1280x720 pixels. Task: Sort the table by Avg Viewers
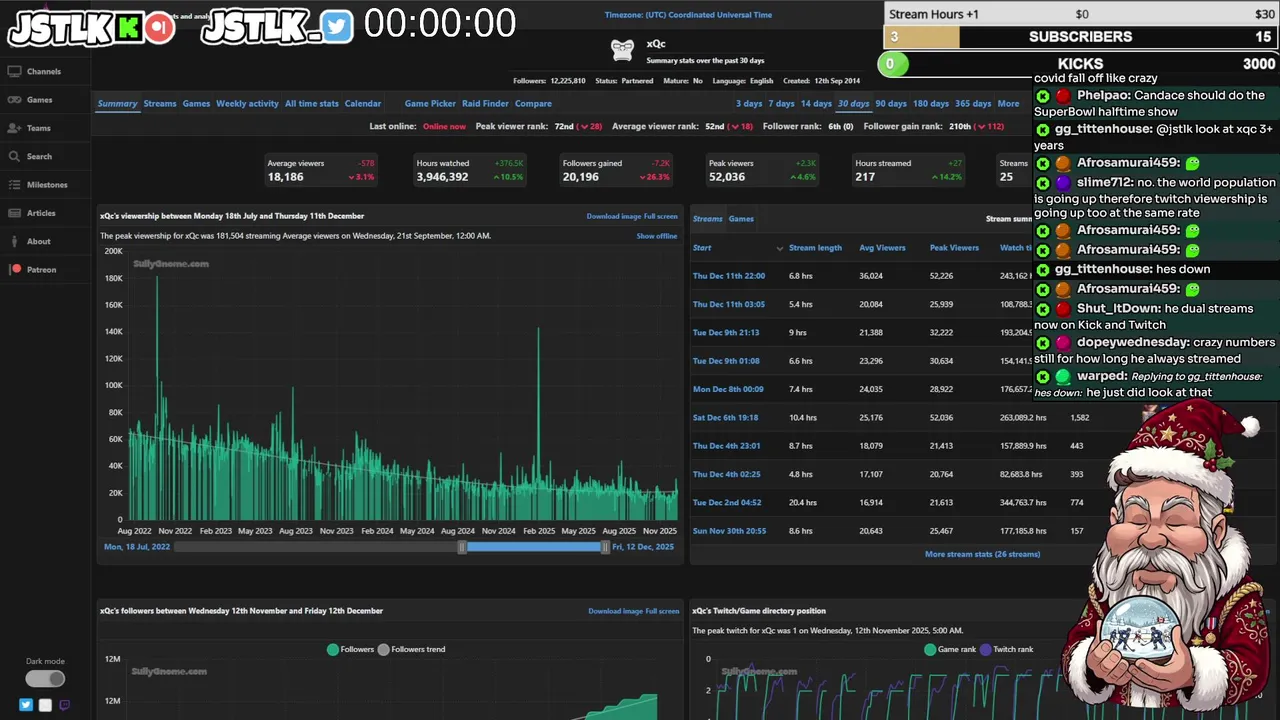click(882, 248)
